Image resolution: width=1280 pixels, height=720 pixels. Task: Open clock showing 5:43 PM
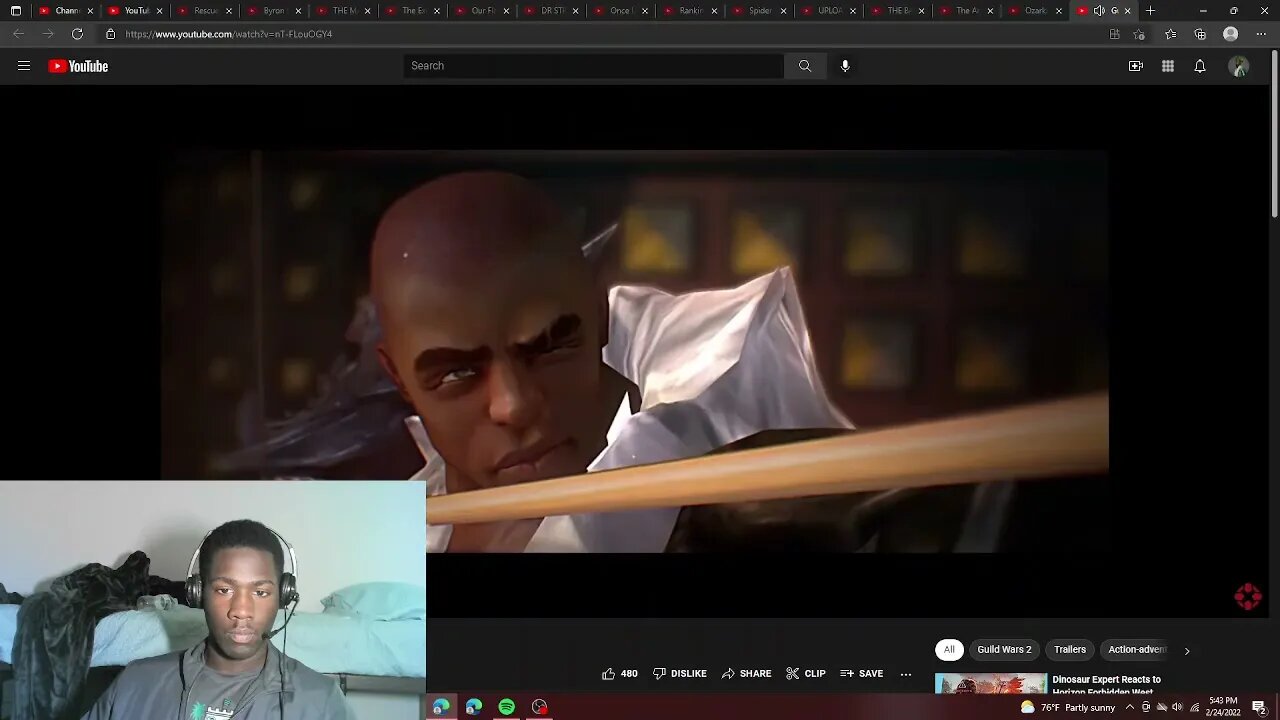(x=1223, y=707)
